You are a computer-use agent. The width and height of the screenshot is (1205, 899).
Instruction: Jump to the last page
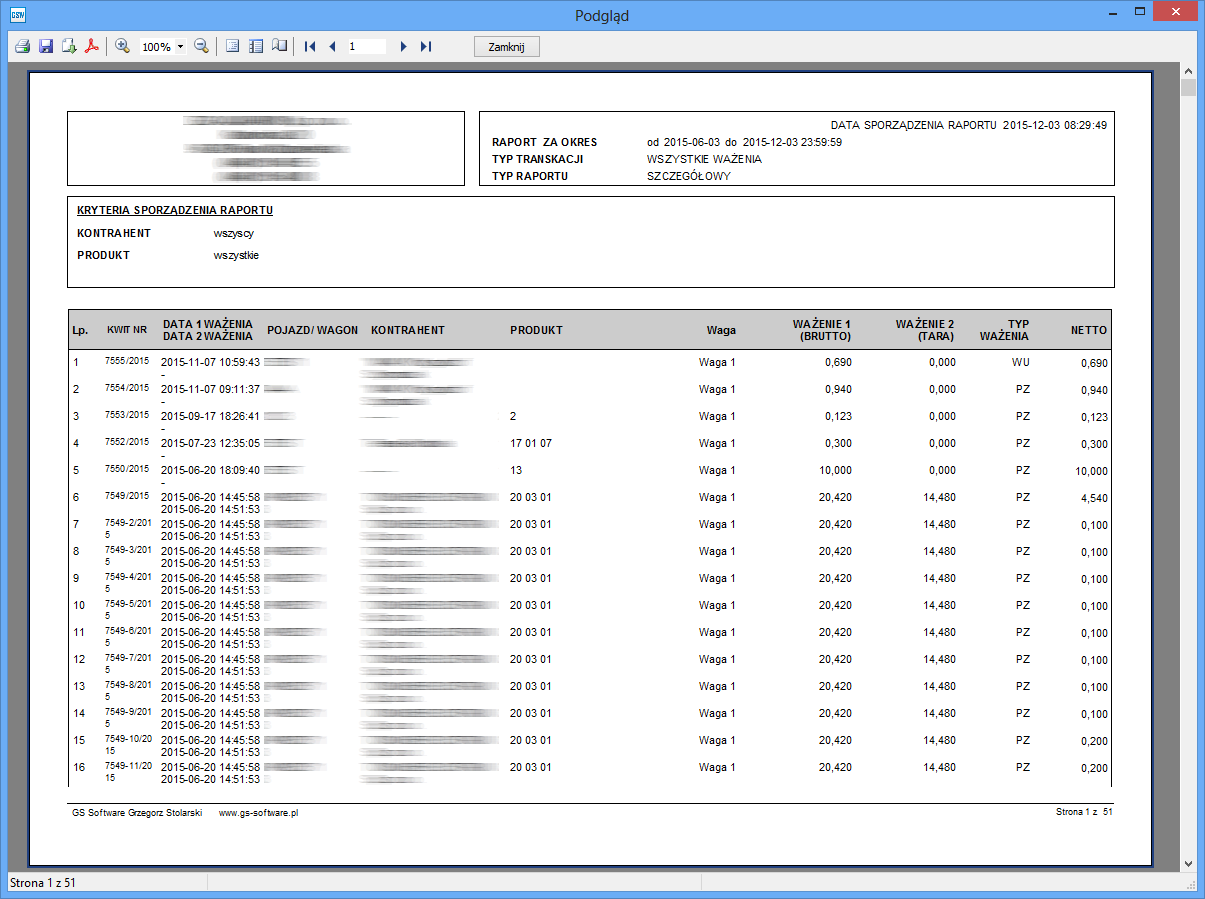click(x=426, y=46)
